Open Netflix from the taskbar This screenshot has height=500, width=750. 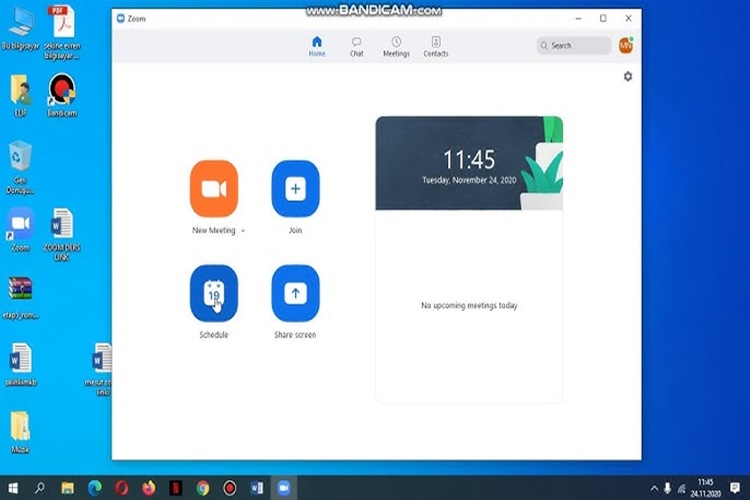click(x=176, y=488)
